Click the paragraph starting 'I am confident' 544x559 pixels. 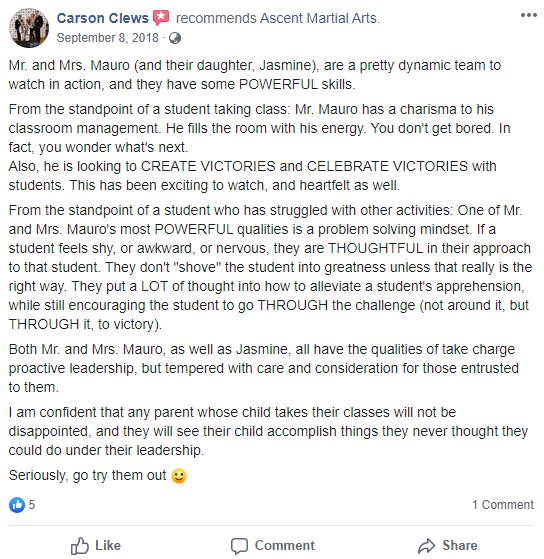coord(268,431)
